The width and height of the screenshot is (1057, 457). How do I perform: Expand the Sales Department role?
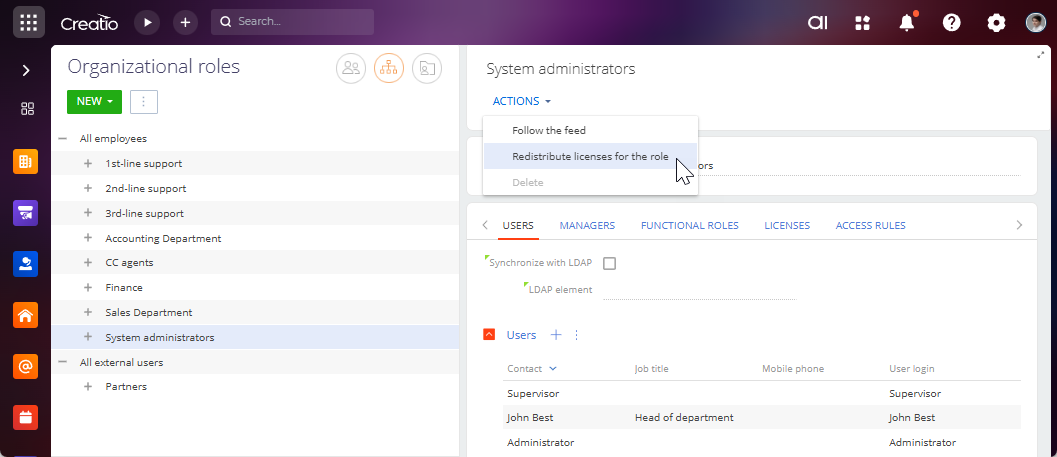(x=88, y=312)
